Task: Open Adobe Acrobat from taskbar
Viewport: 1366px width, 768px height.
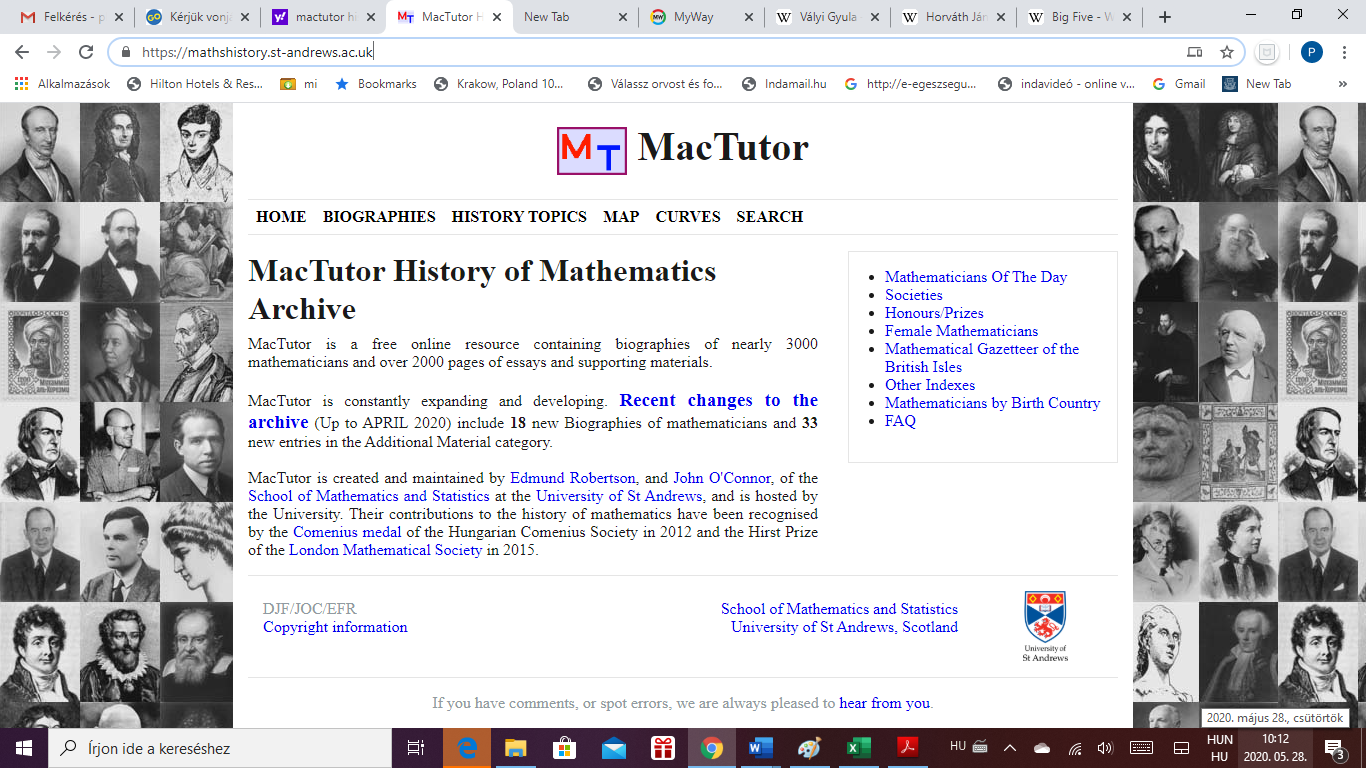Action: tap(907, 748)
